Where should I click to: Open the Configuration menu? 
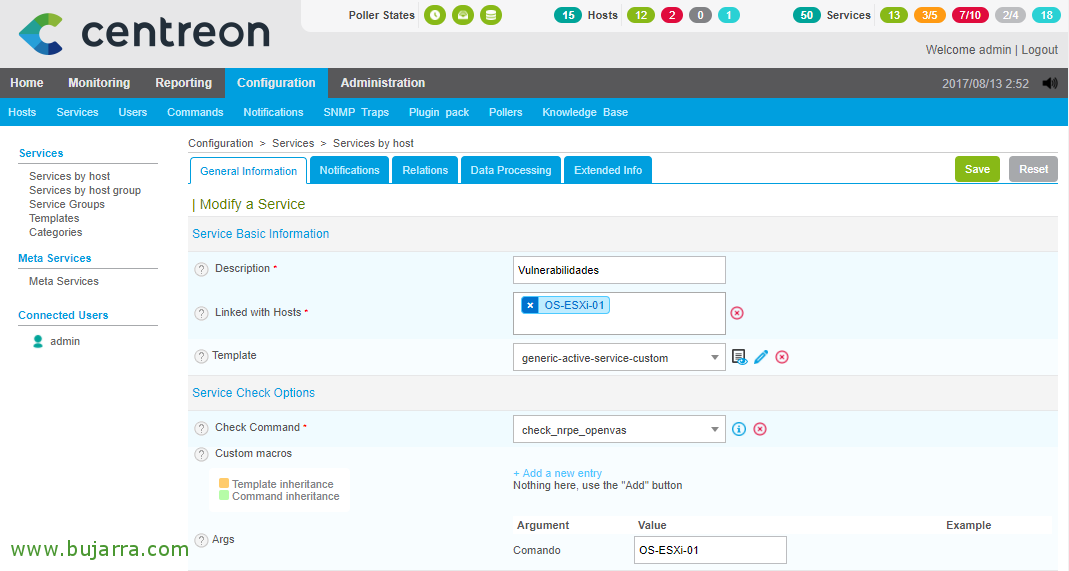[276, 83]
